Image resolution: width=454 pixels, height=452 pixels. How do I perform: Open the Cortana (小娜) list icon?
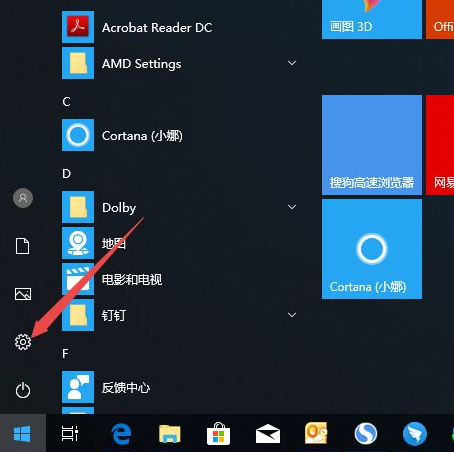[x=78, y=135]
